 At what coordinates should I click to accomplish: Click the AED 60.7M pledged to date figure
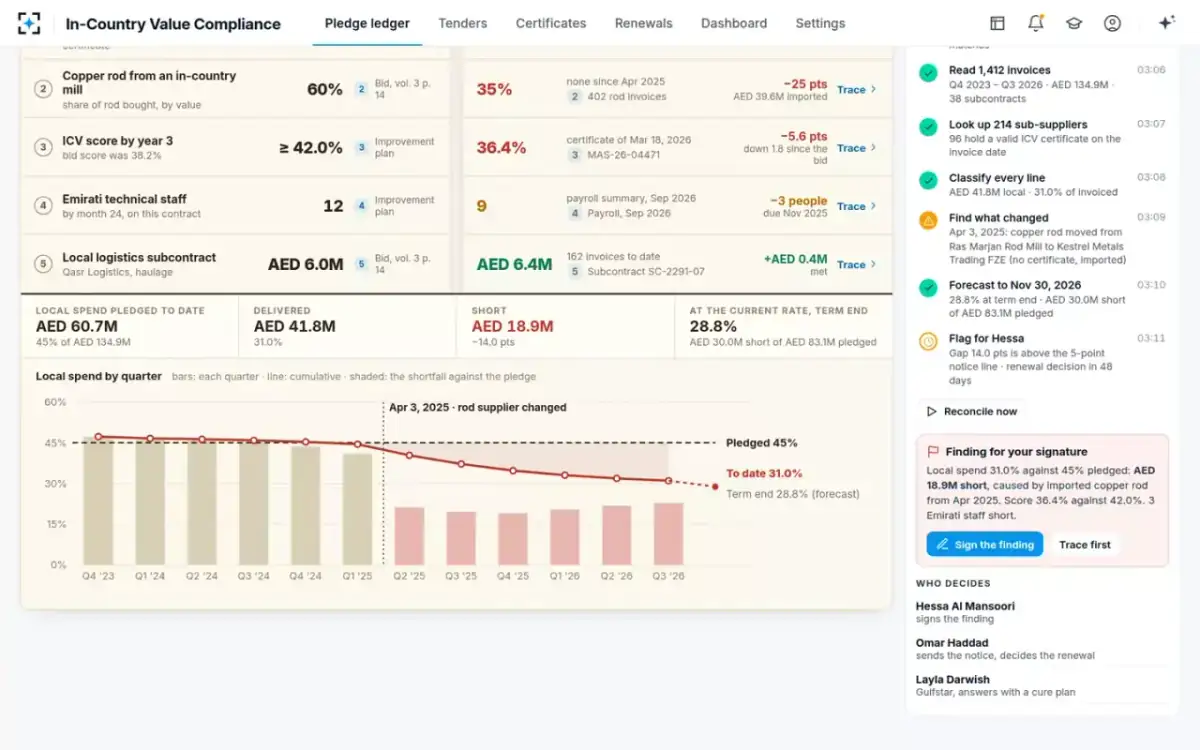tap(77, 326)
